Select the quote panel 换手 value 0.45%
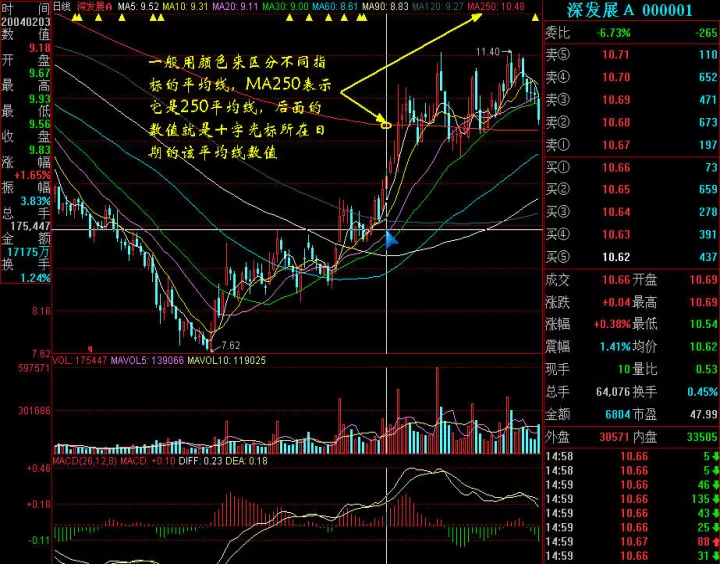The height and width of the screenshot is (564, 720). point(703,392)
